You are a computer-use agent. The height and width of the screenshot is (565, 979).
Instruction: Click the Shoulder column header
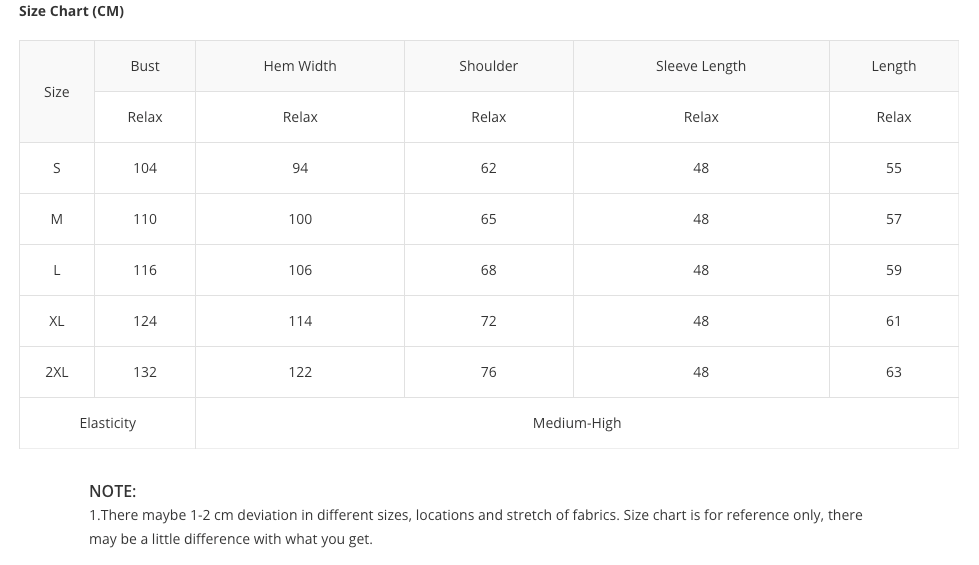[488, 66]
